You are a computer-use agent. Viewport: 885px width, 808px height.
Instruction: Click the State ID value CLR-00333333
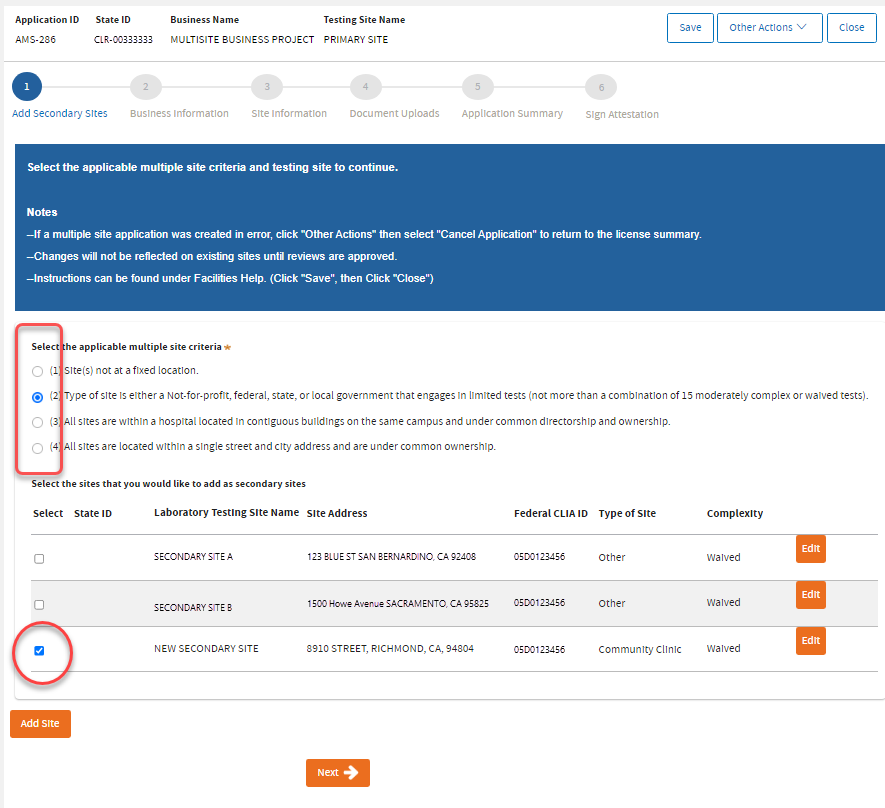click(123, 39)
